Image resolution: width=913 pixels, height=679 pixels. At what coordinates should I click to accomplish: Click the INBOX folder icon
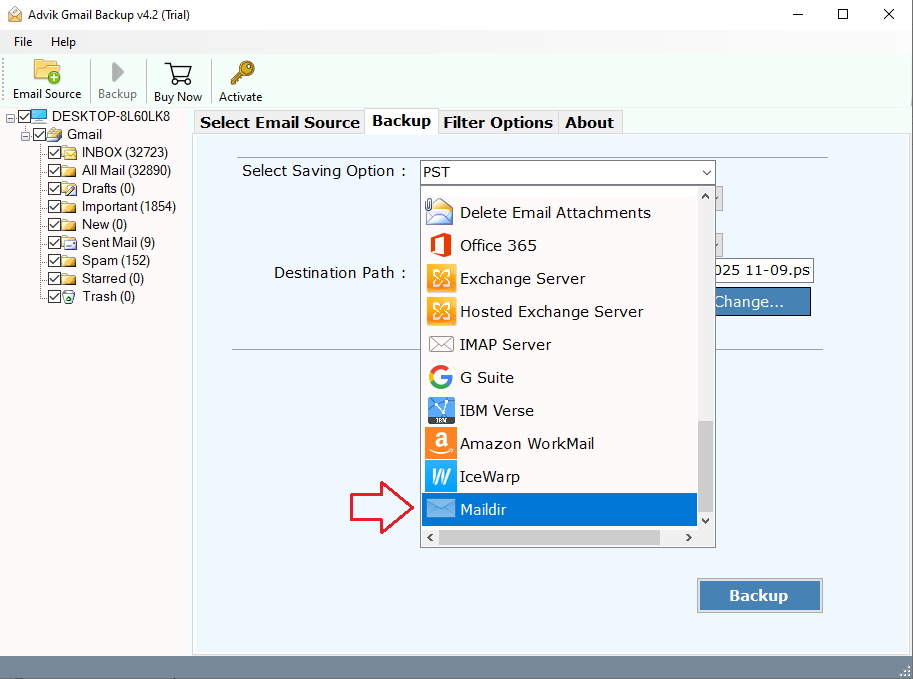click(70, 153)
